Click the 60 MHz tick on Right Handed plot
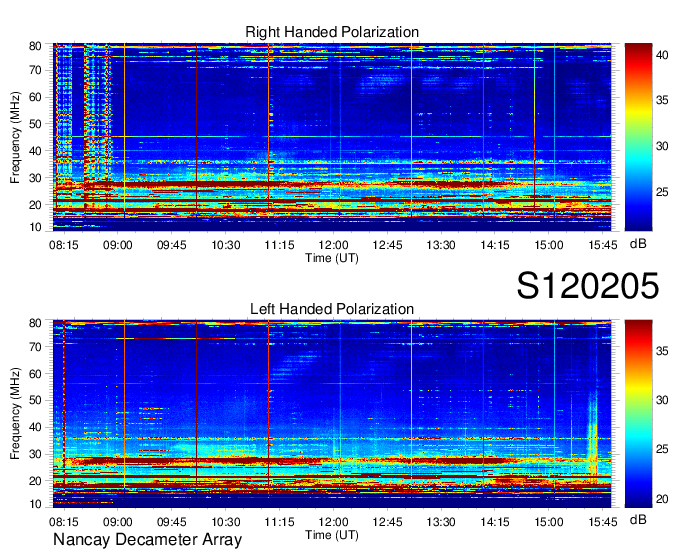The height and width of the screenshot is (552, 680). (x=35, y=97)
